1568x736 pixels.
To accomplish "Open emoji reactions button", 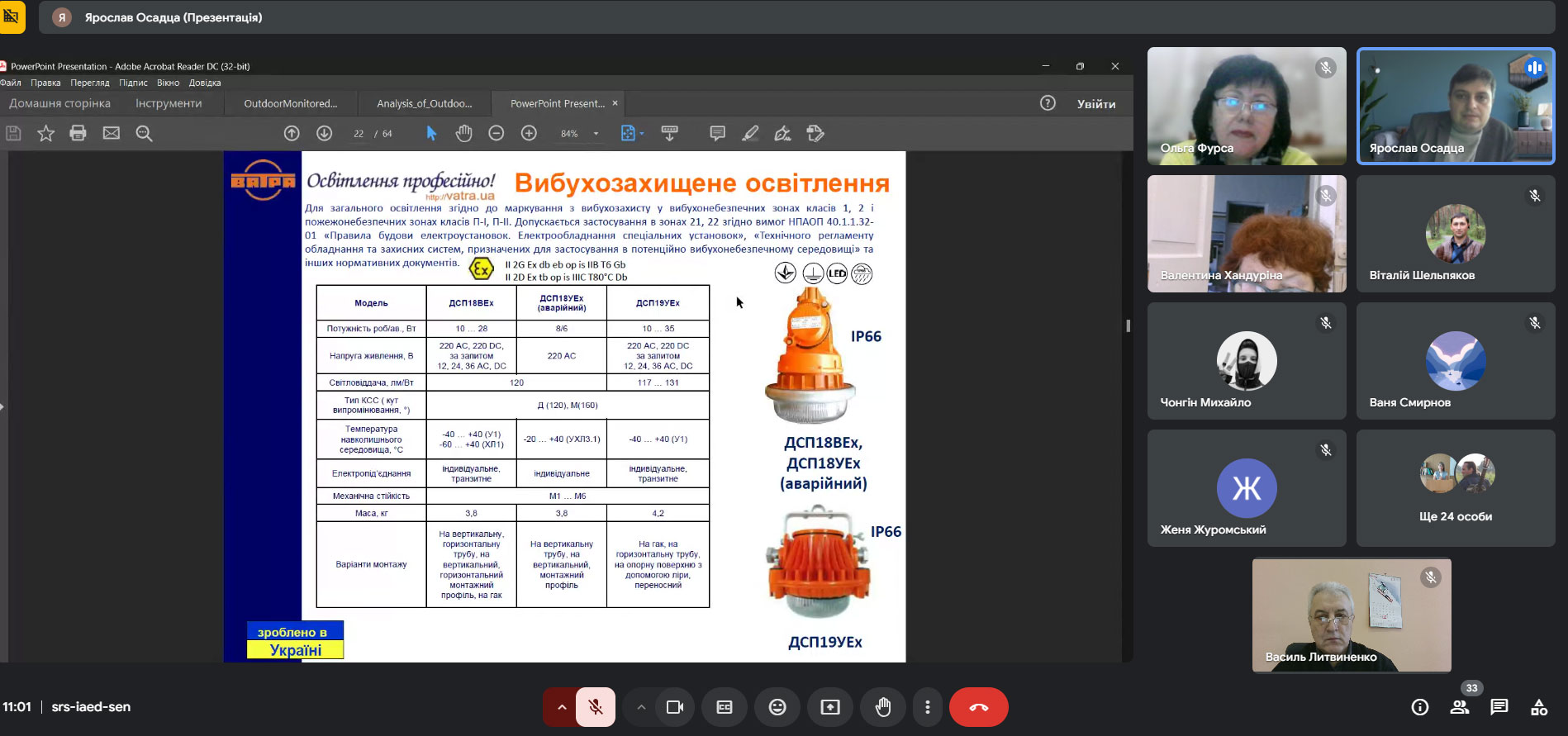I will point(777,707).
